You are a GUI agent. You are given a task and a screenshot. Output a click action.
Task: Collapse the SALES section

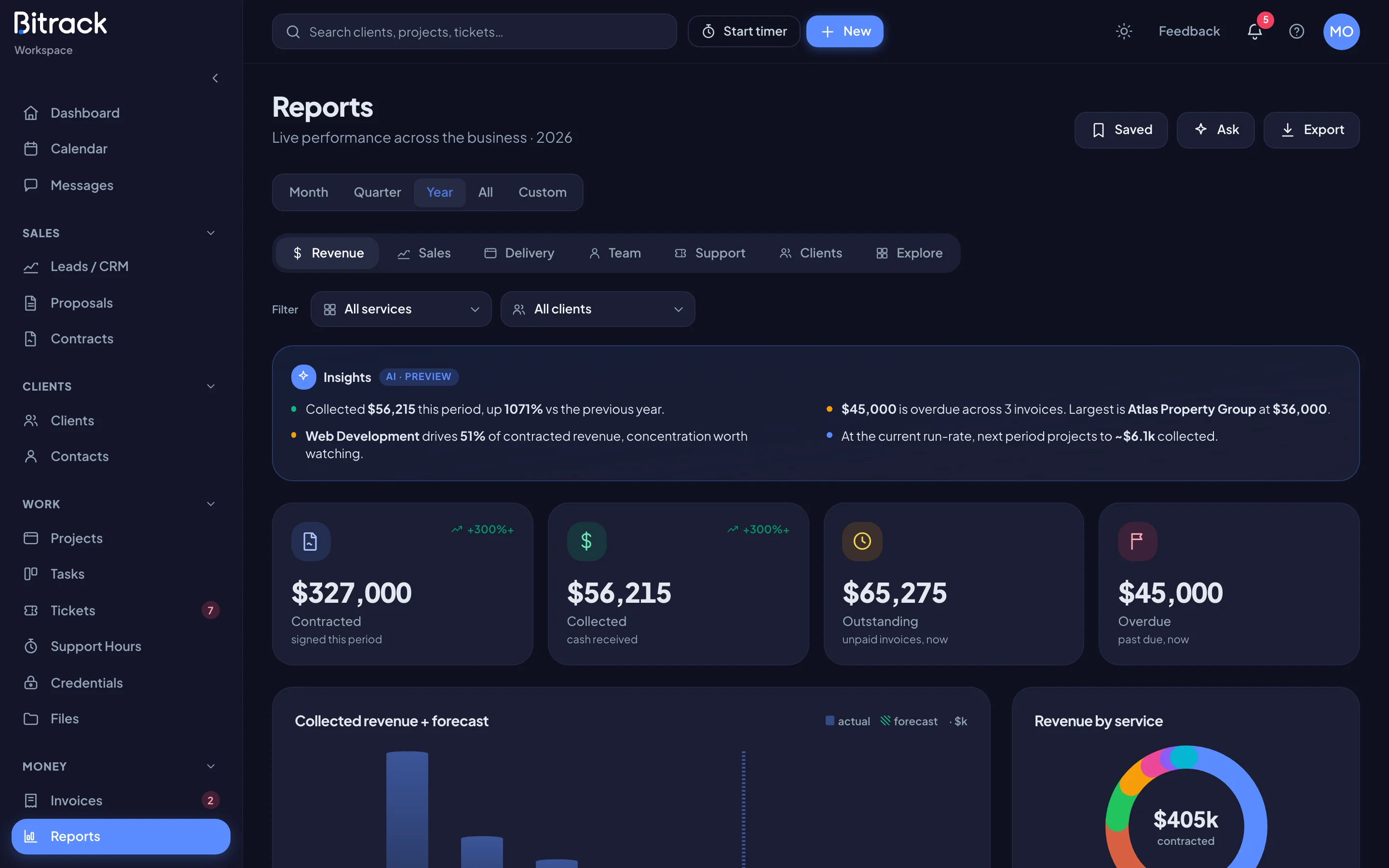coord(211,233)
